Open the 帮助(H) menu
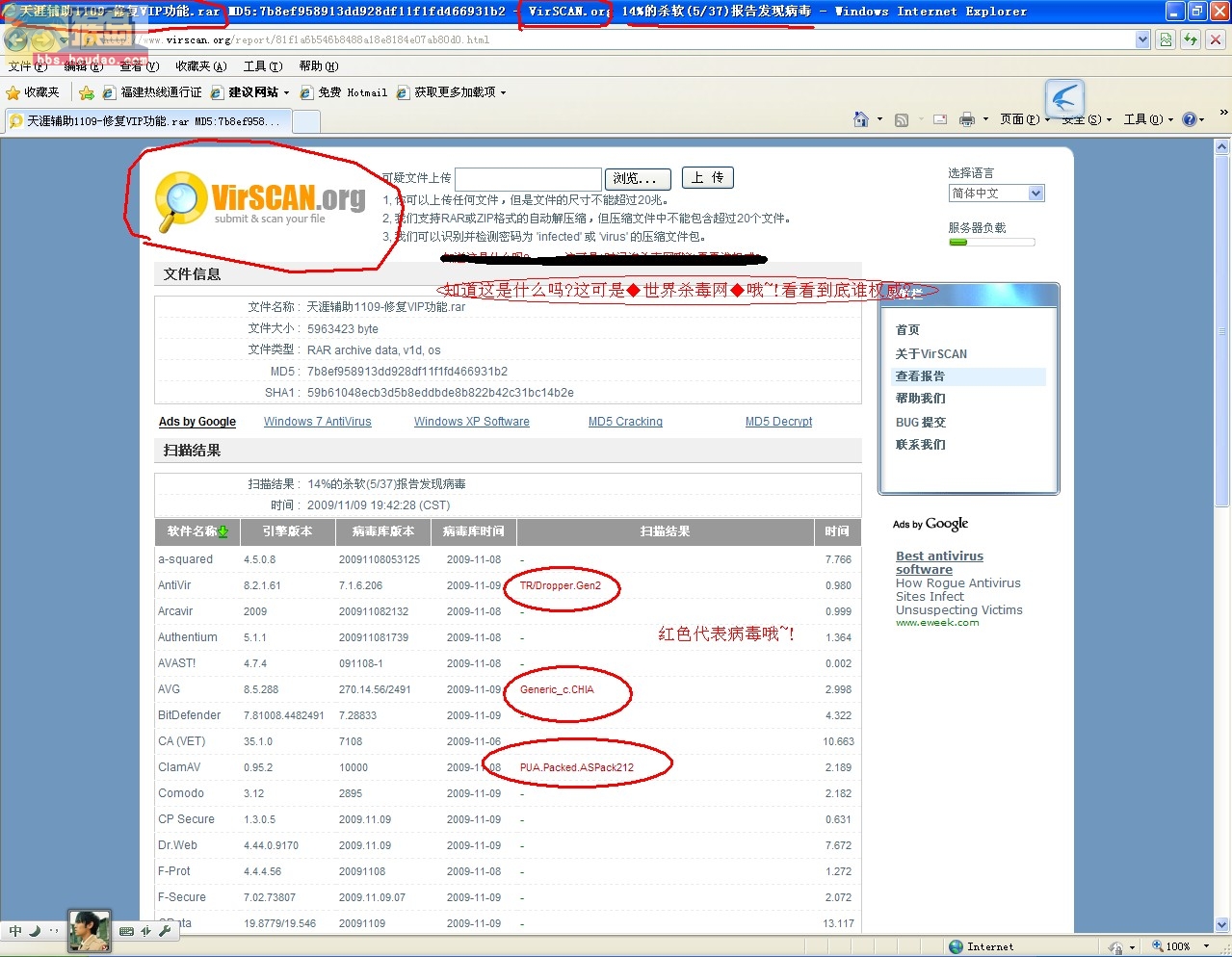Viewport: 1232px width, 957px height. click(319, 66)
